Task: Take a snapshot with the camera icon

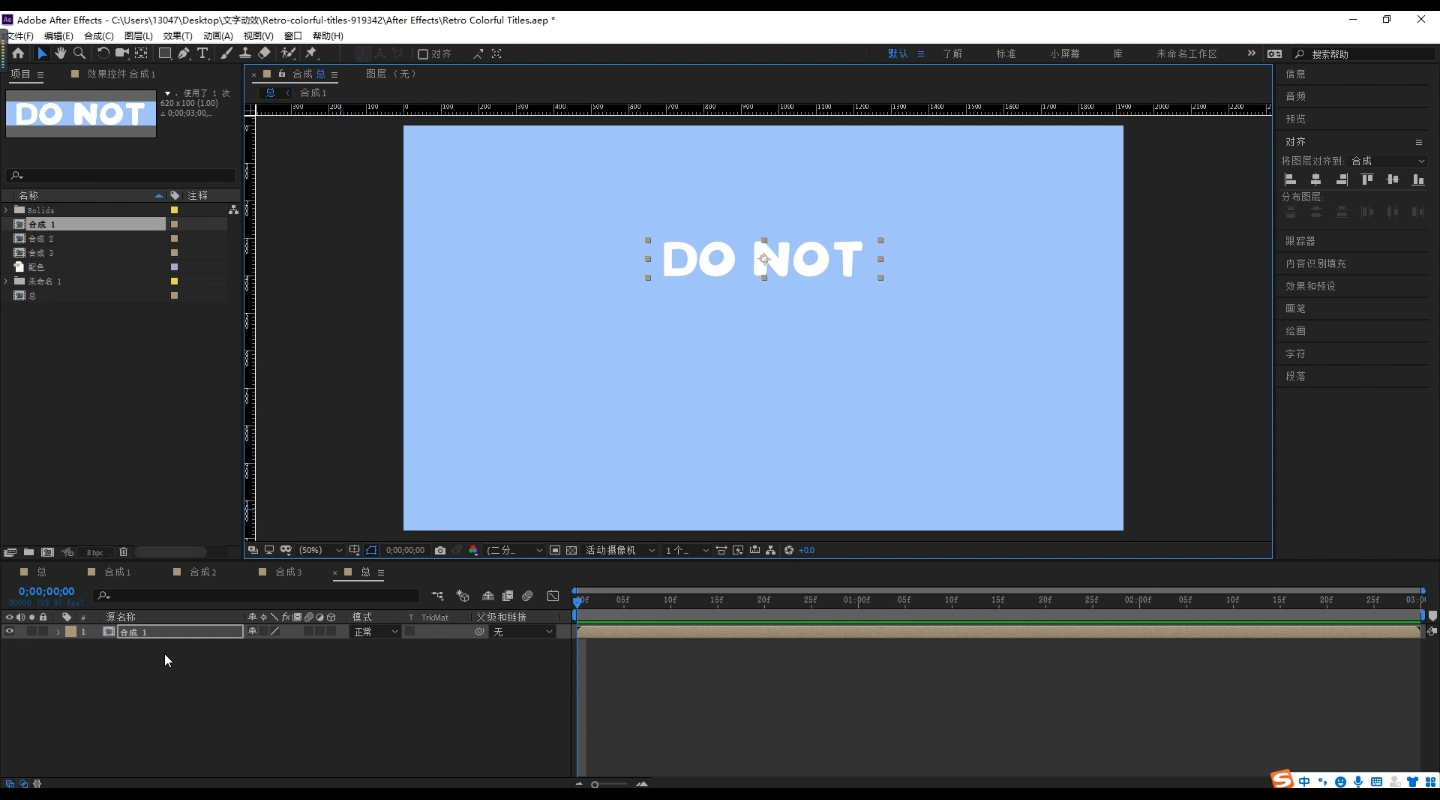Action: click(440, 551)
